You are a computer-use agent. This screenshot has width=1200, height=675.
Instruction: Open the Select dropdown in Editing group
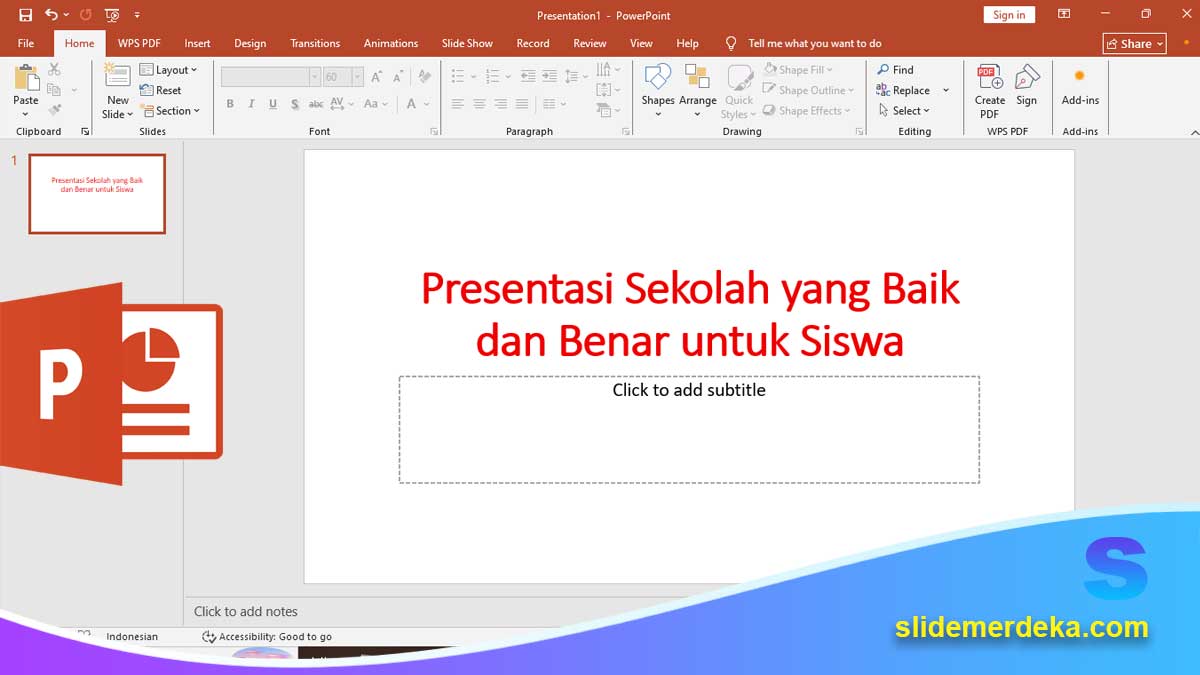905,111
